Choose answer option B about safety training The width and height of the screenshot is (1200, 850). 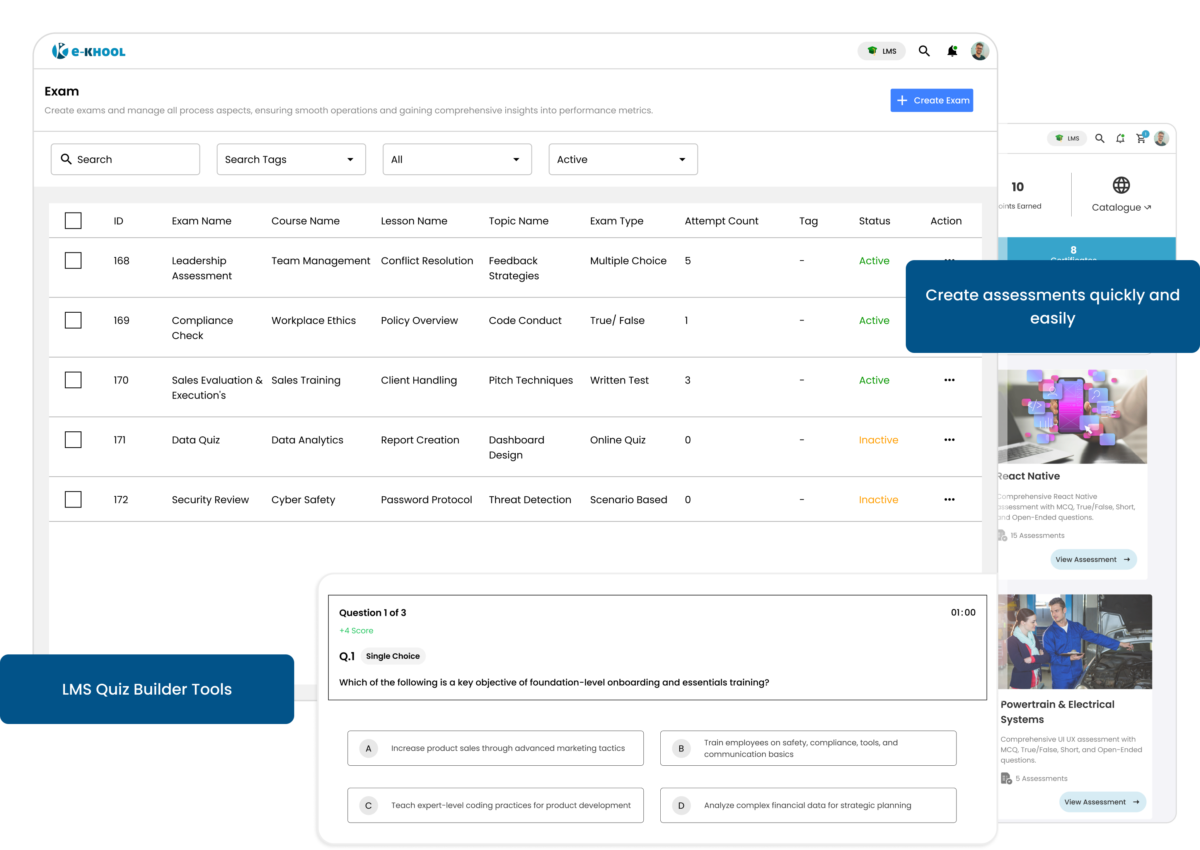click(807, 748)
